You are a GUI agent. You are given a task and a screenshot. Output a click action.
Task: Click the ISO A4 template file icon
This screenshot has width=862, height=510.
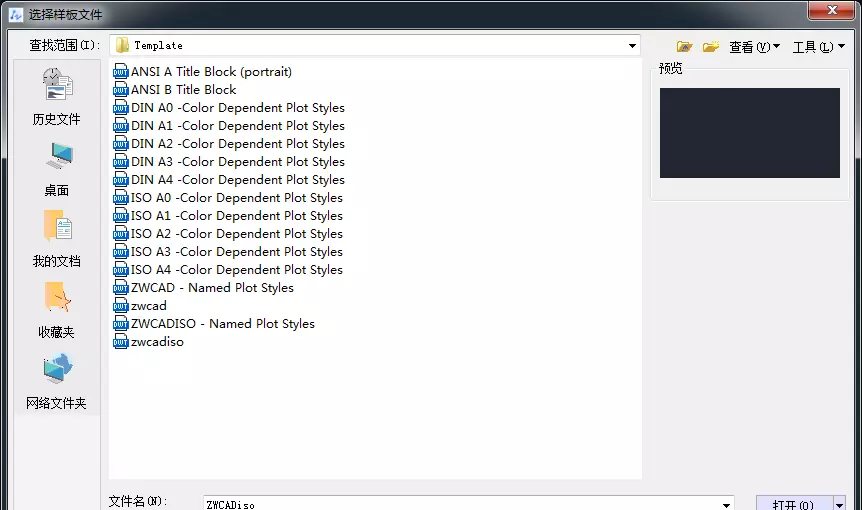point(120,270)
